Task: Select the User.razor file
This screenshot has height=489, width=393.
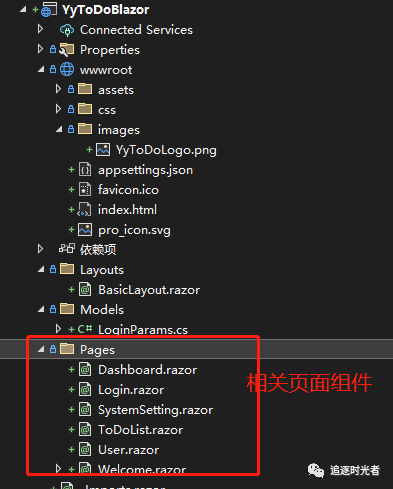Action: pyautogui.click(x=128, y=450)
